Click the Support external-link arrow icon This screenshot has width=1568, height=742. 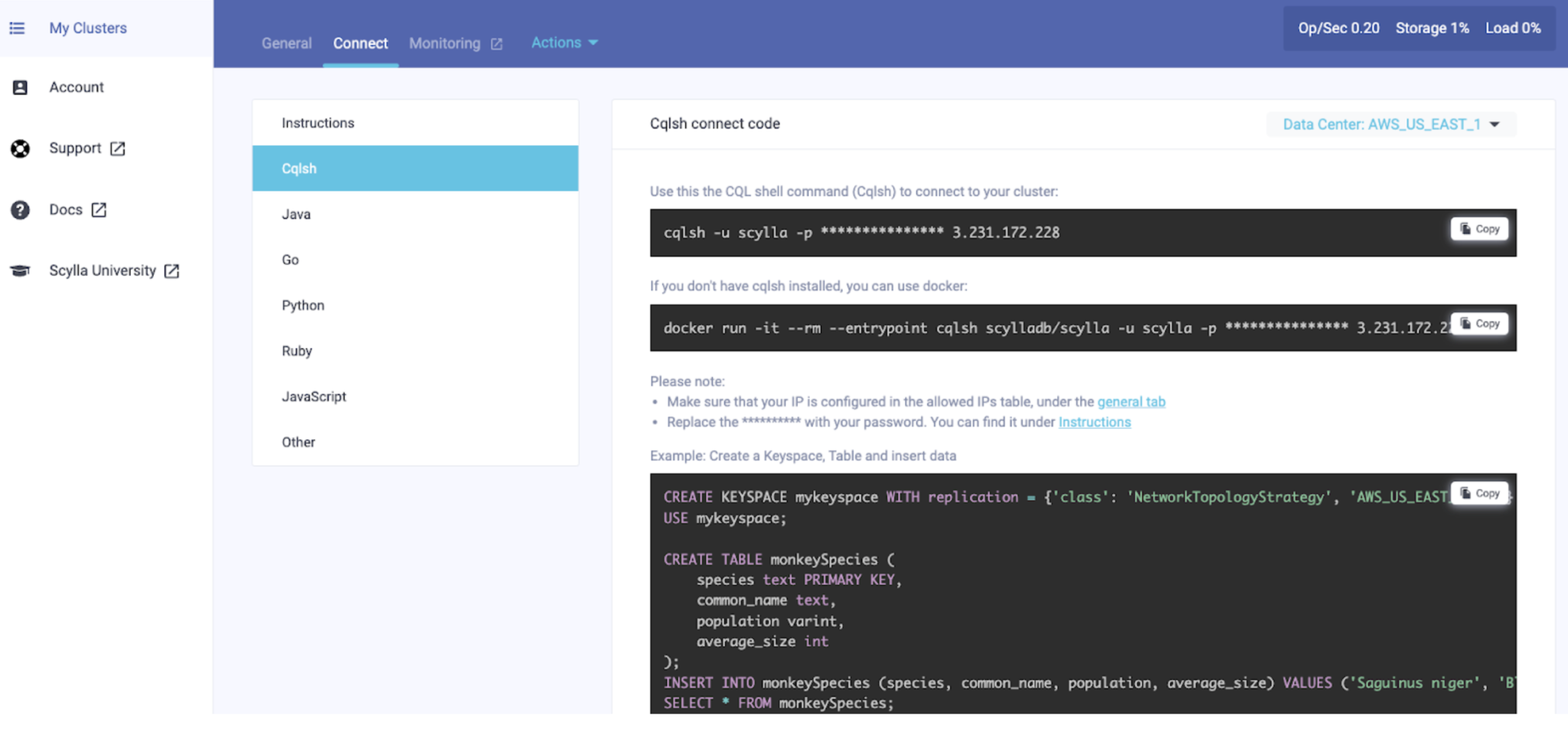[x=119, y=148]
